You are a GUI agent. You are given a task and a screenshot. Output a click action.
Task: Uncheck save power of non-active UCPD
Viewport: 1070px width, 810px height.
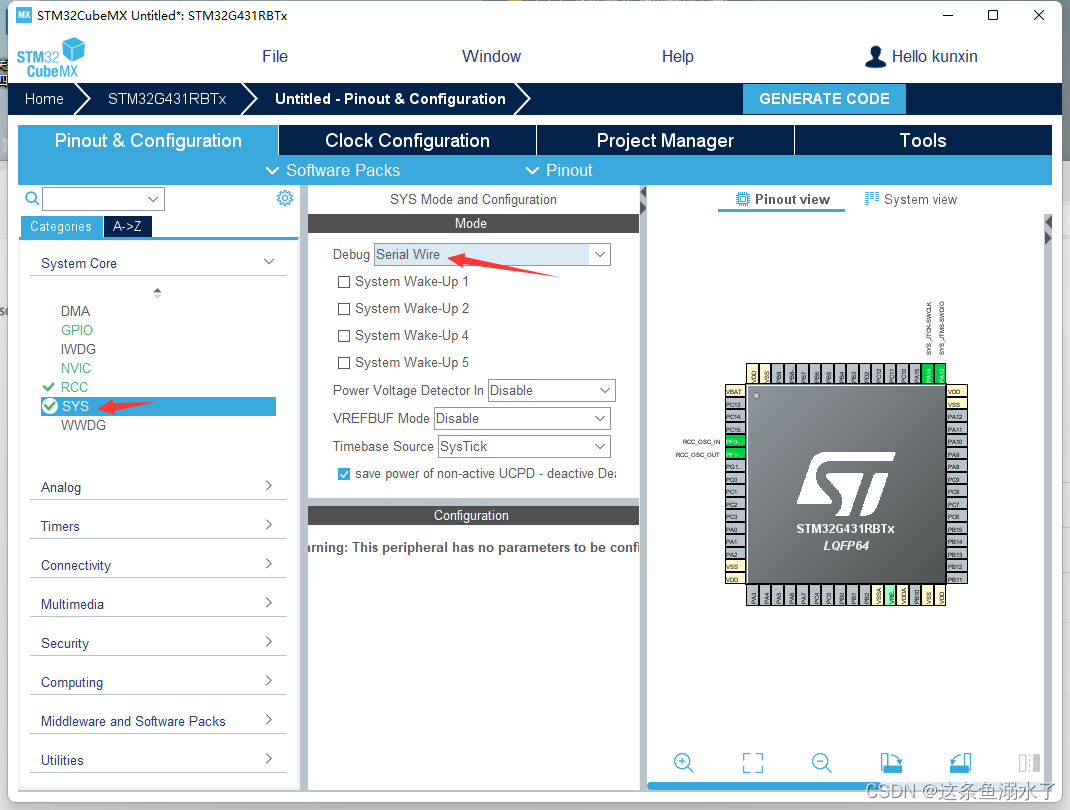pyautogui.click(x=343, y=473)
